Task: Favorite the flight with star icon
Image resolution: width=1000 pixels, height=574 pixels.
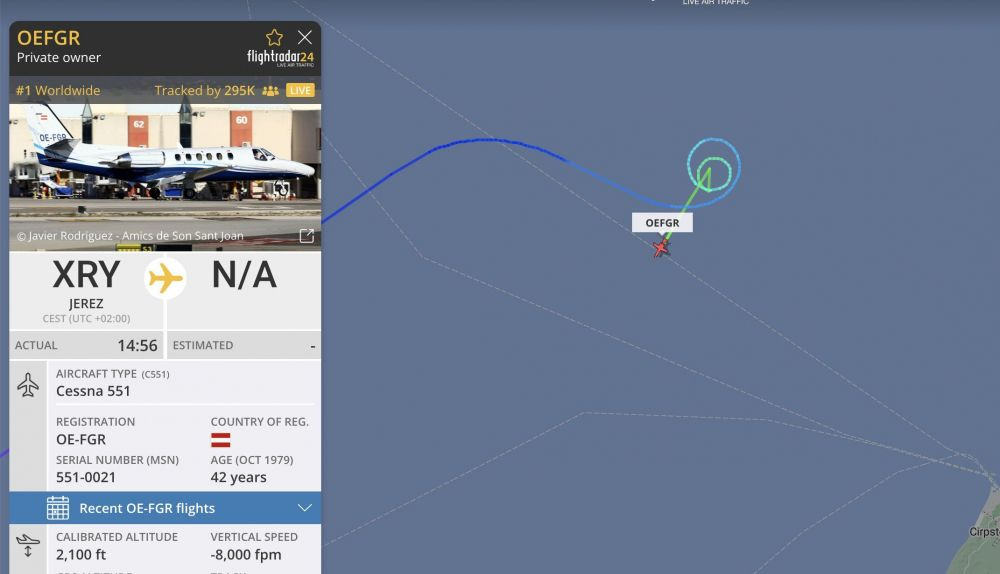Action: coord(274,38)
